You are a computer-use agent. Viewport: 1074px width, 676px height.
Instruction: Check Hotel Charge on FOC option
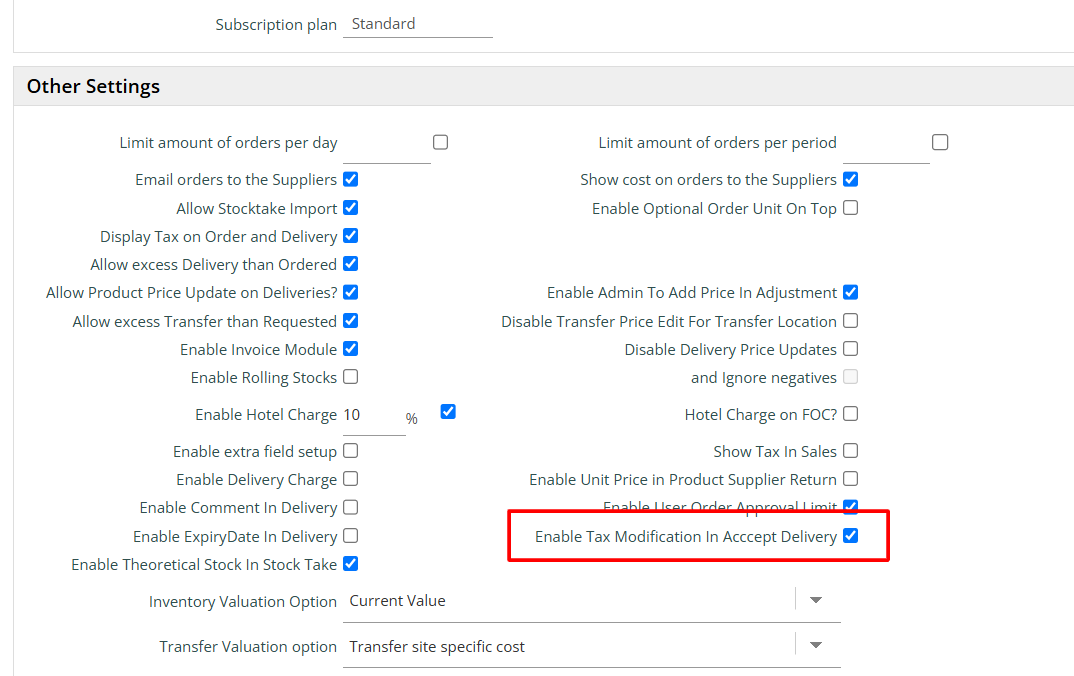point(850,414)
